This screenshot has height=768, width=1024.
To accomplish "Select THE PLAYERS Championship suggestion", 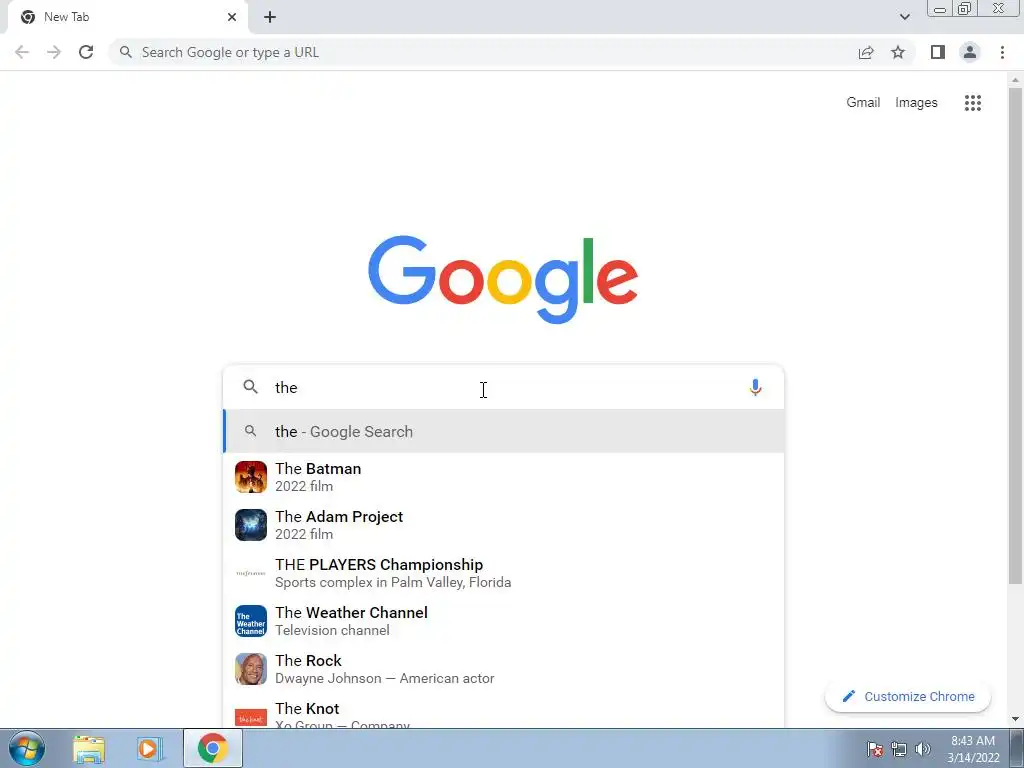I will (503, 573).
